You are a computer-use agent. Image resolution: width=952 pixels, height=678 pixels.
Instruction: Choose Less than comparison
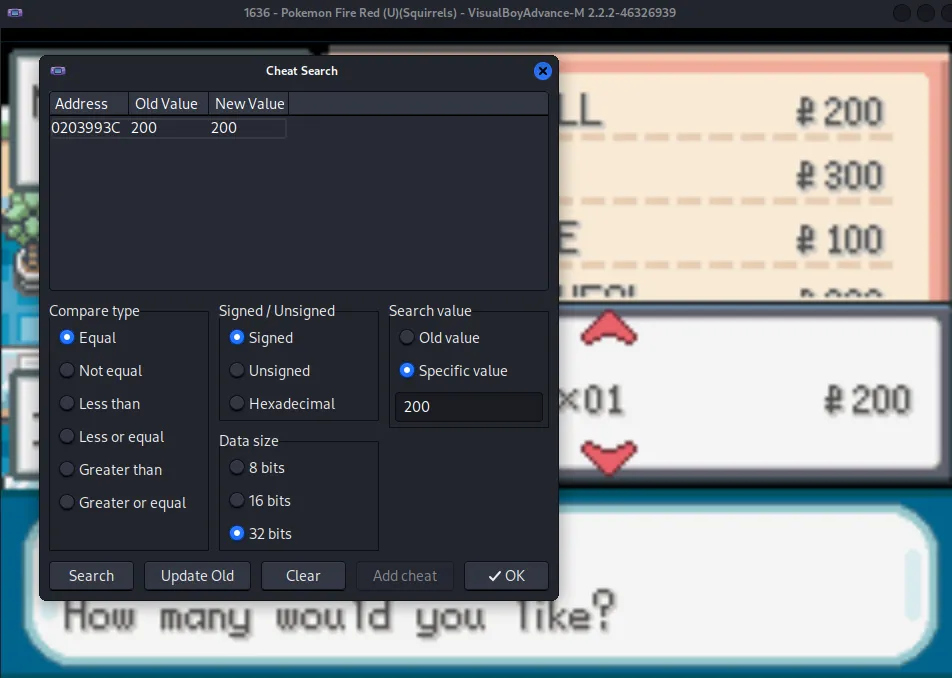pyautogui.click(x=67, y=404)
